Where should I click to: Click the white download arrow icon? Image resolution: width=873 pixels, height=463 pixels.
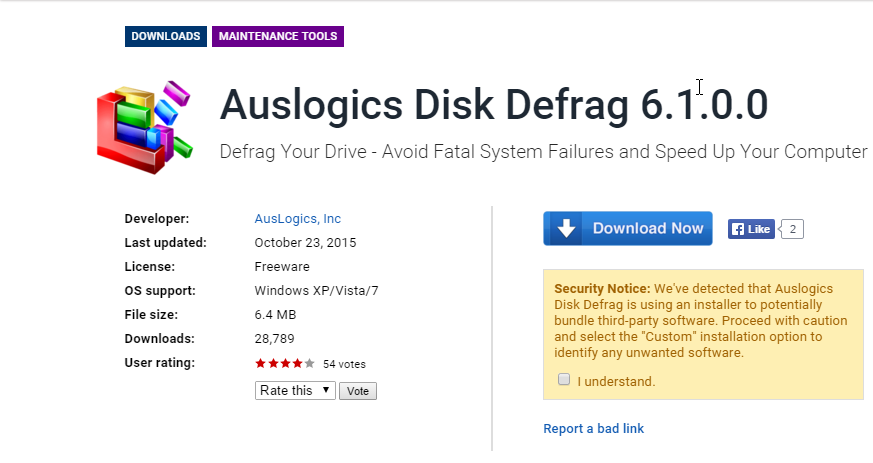(566, 228)
